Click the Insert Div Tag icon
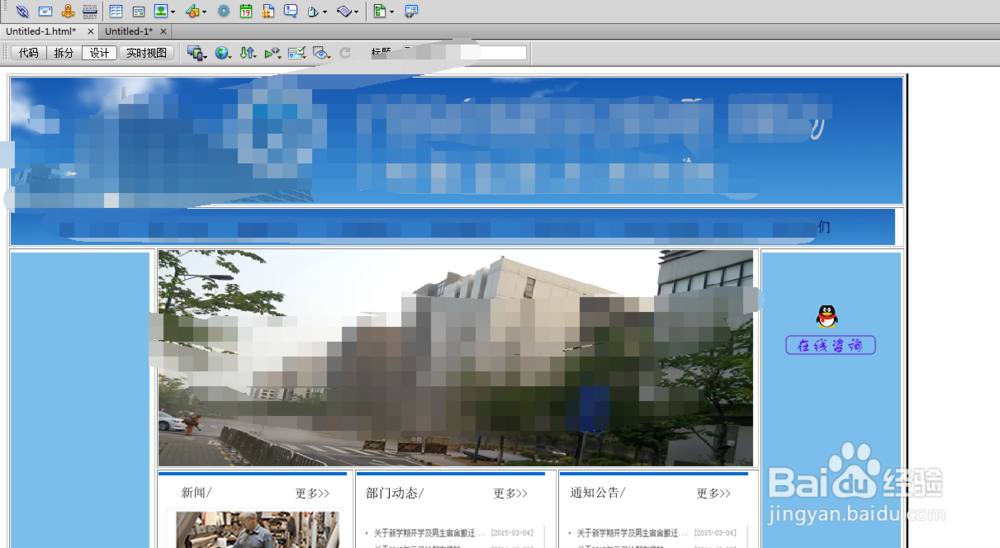This screenshot has height=548, width=1000. (x=138, y=11)
